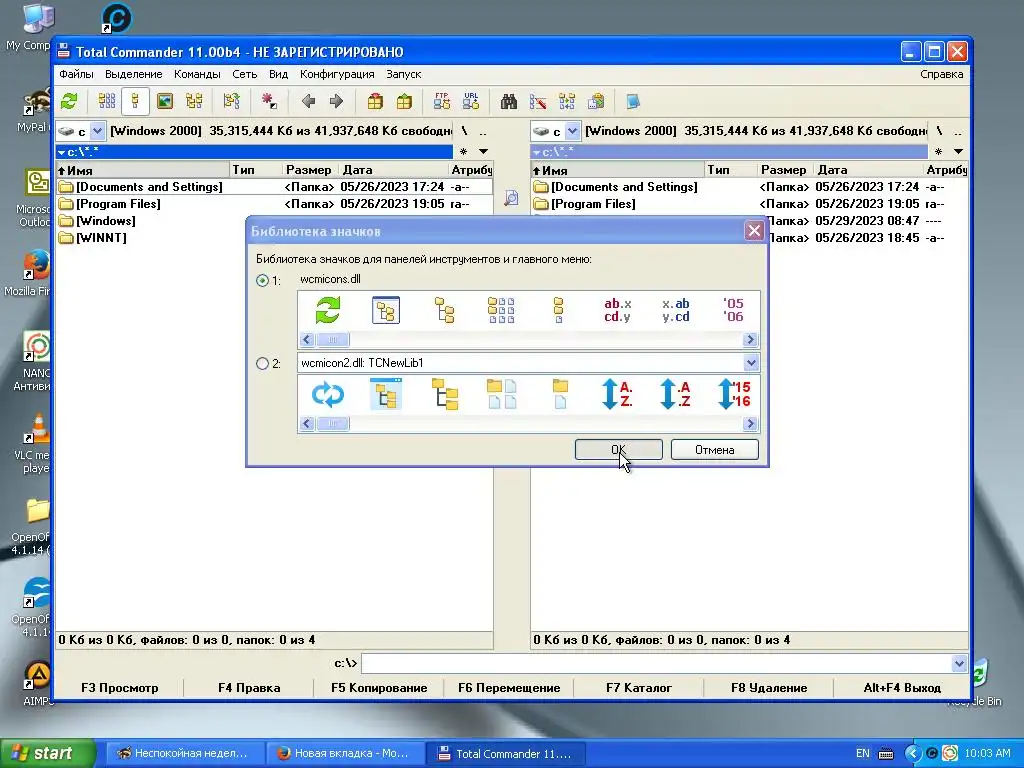
Task: Switch to Новая вкладка Firefox taskbar item
Action: pos(344,753)
